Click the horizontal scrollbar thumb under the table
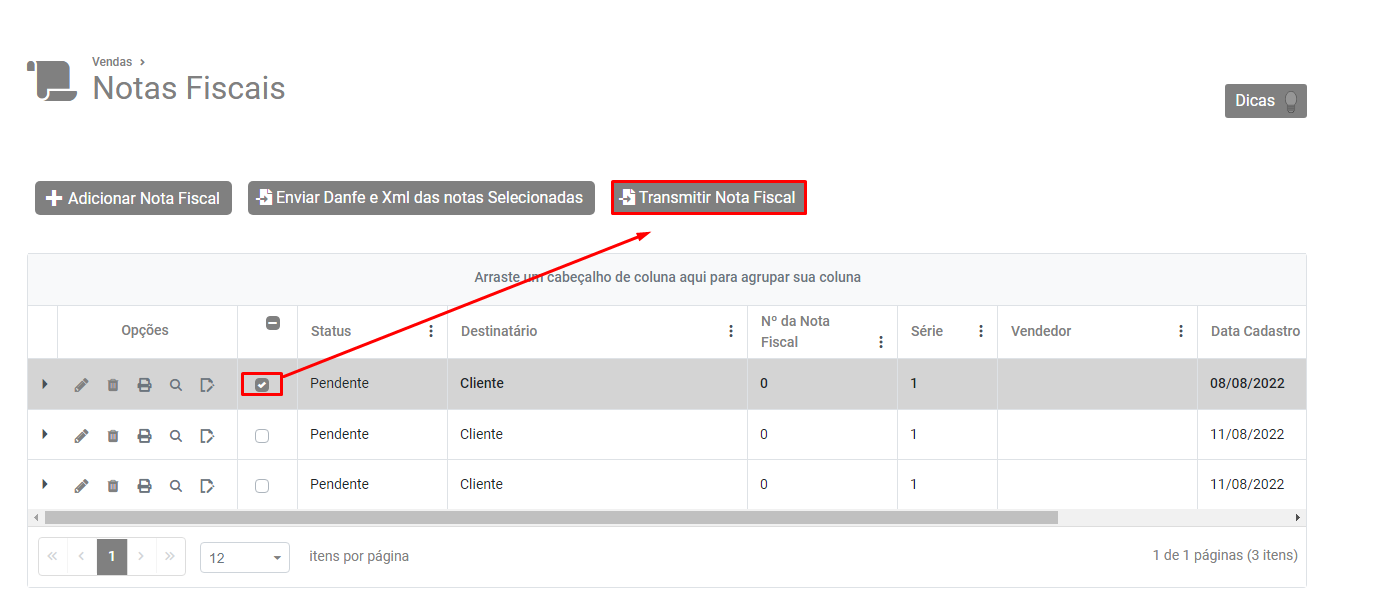This screenshot has height=595, width=1388. point(551,518)
